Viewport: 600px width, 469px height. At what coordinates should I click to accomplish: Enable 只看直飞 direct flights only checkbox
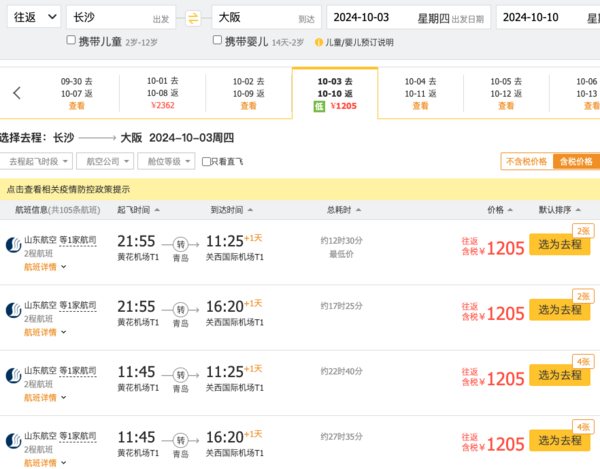206,162
